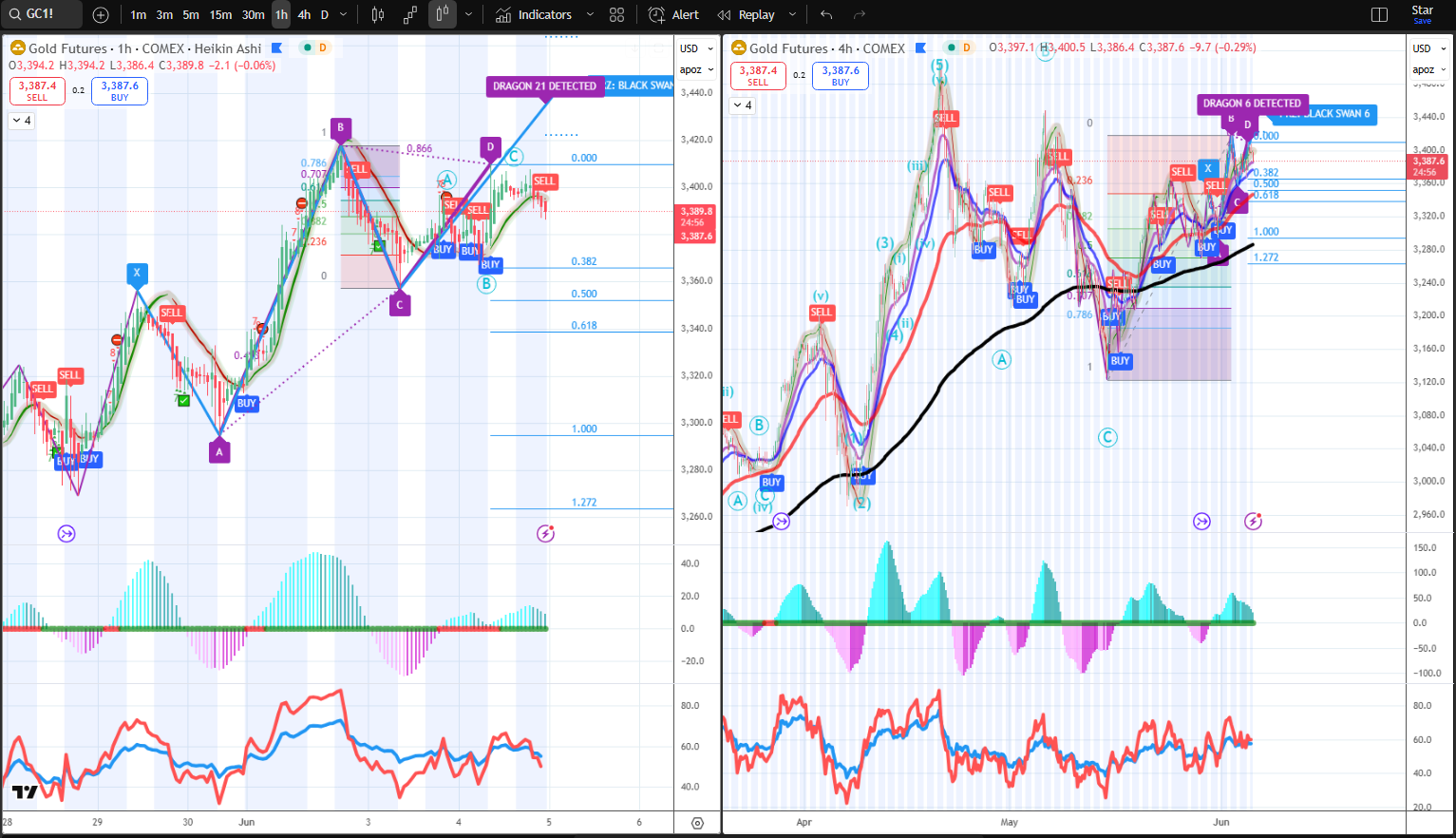This screenshot has width=1456, height=838.
Task: Click the flag icon on the 1h chart
Action: (276, 48)
